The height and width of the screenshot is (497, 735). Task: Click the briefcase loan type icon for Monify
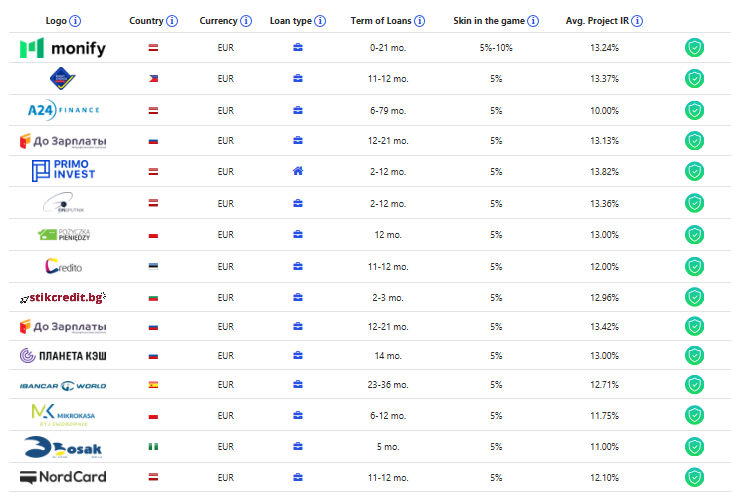coord(297,48)
